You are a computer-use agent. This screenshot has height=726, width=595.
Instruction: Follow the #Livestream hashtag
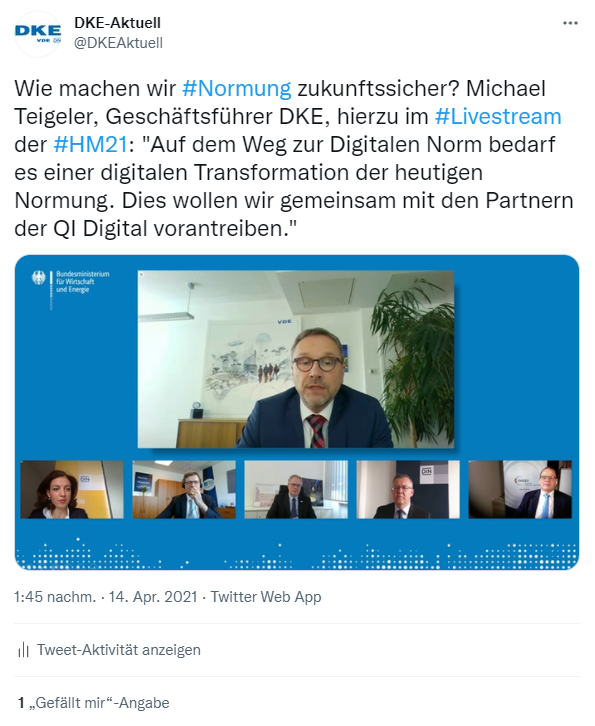[x=498, y=116]
